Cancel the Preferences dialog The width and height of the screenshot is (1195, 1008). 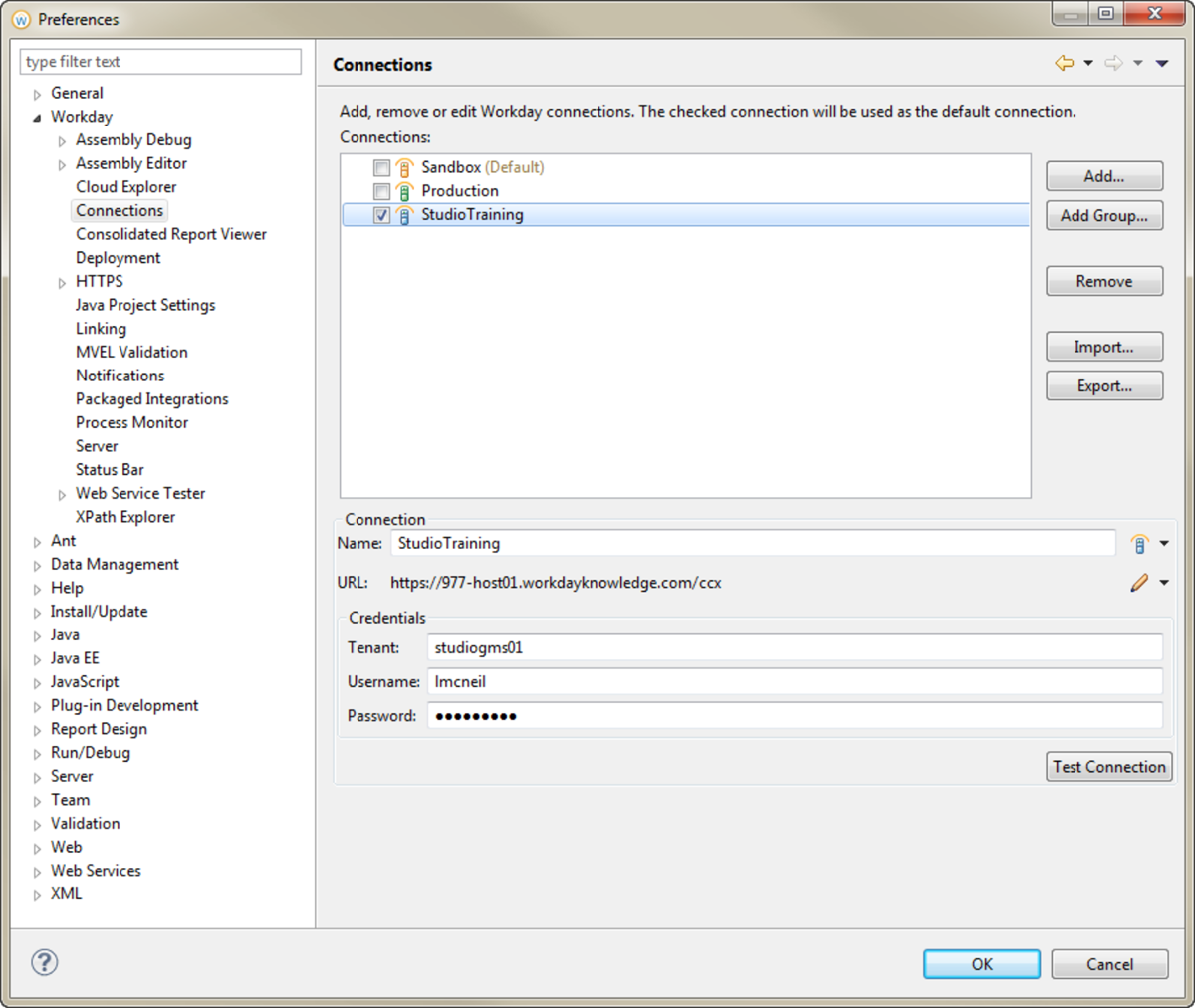tap(1109, 964)
